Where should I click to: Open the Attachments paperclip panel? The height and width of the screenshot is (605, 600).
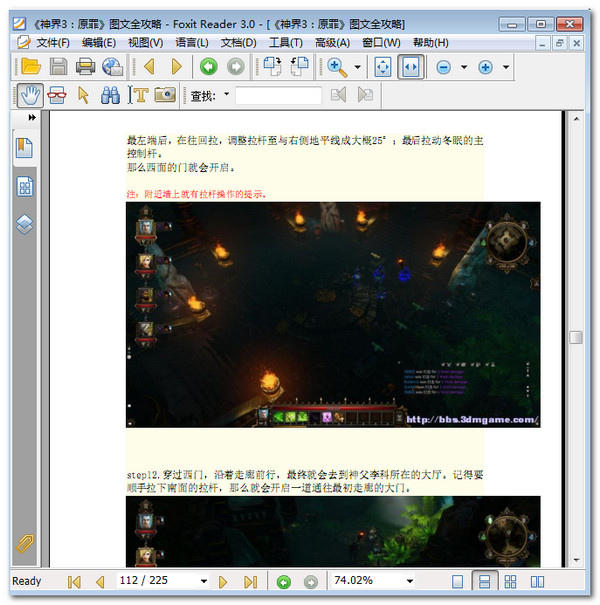point(25,543)
